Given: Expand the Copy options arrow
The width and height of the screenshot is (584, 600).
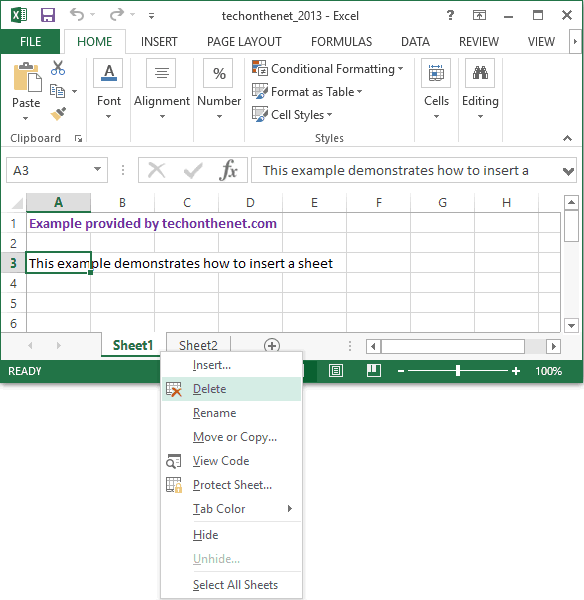Looking at the screenshot, I should pos(75,91).
